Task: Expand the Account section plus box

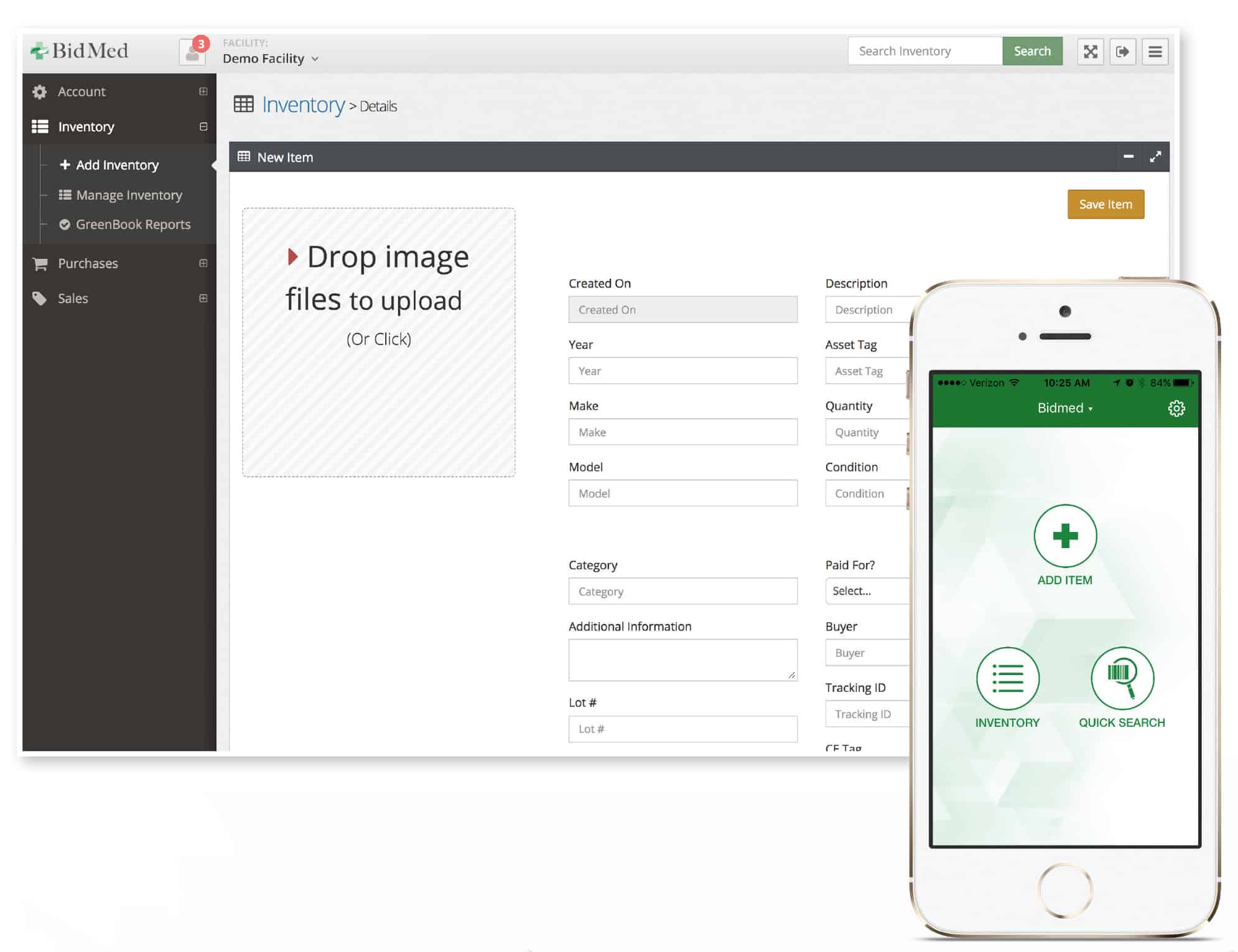Action: click(x=203, y=91)
